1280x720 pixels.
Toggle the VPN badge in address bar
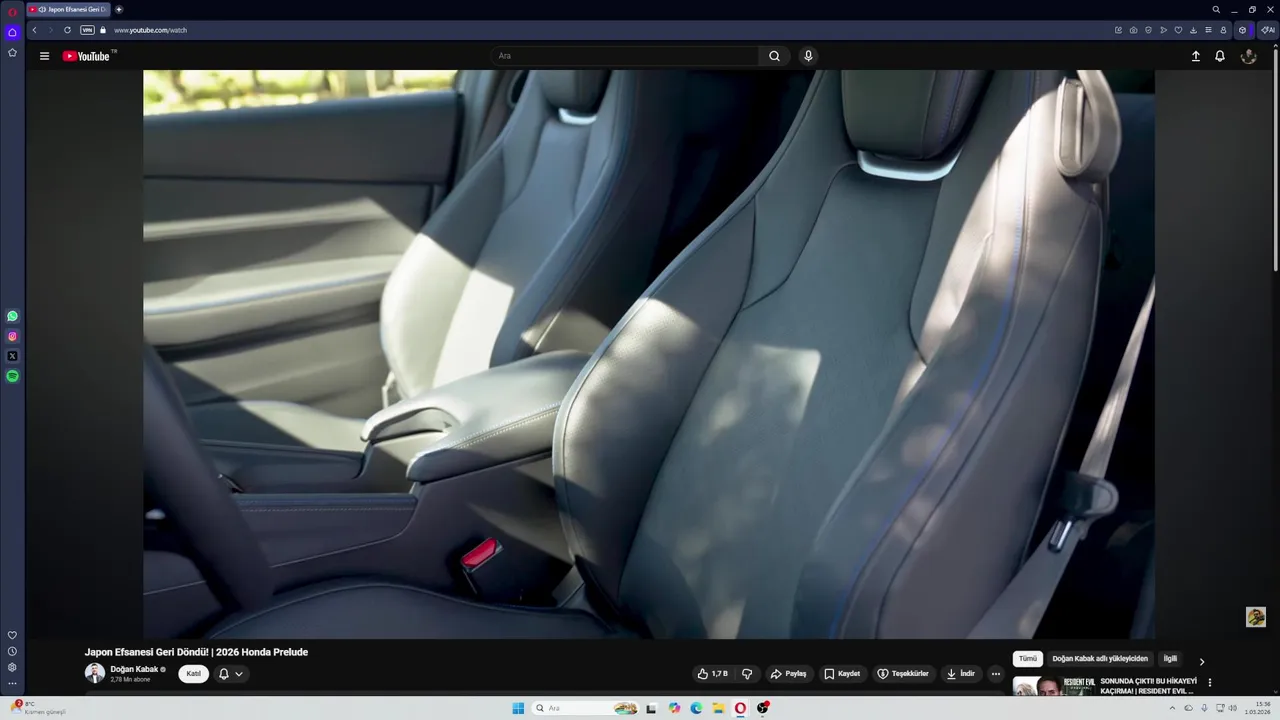point(87,30)
